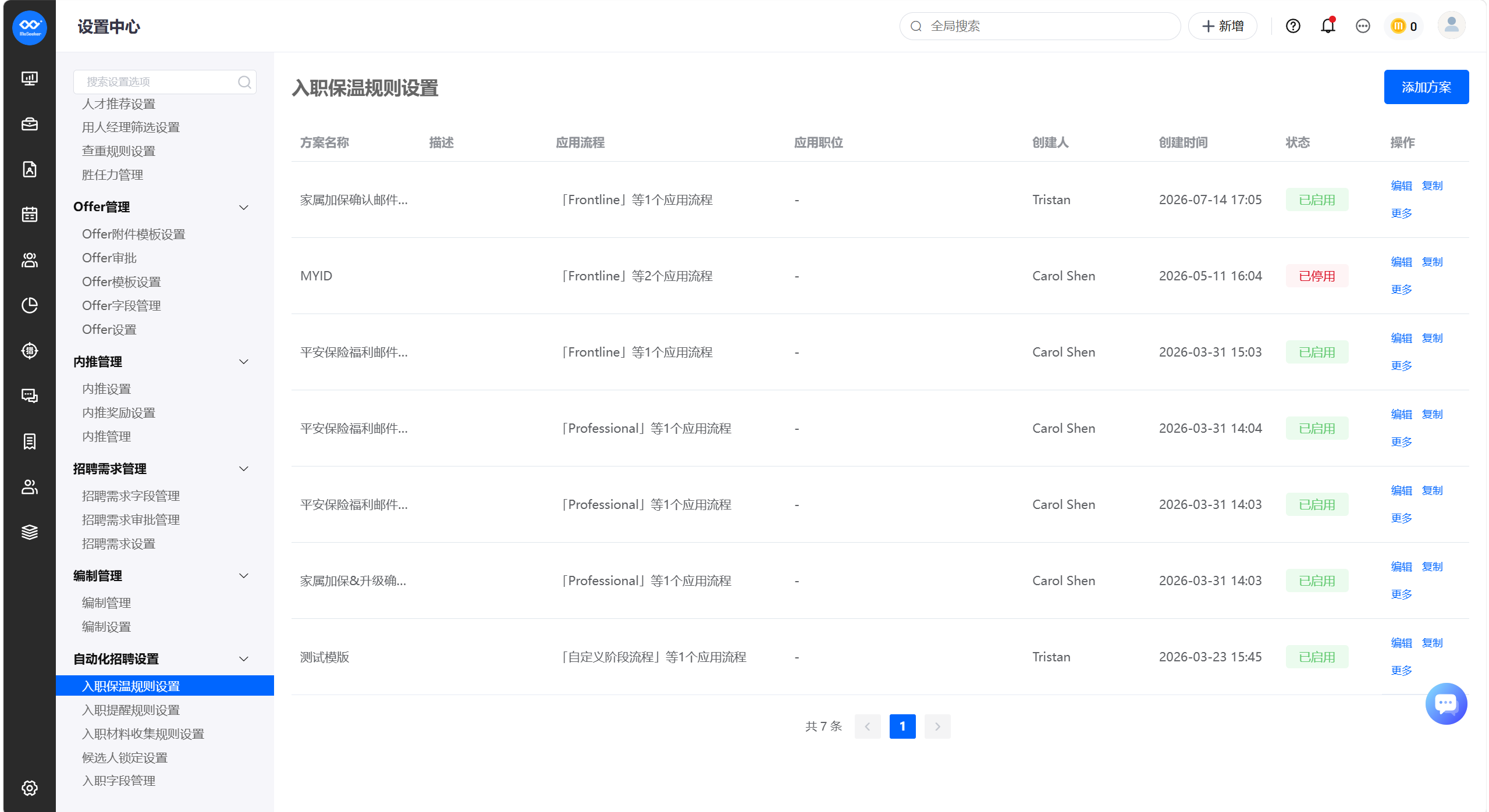Collapse the 自动化招聘设置 section
Screen dimensions: 1489x812
tap(244, 659)
